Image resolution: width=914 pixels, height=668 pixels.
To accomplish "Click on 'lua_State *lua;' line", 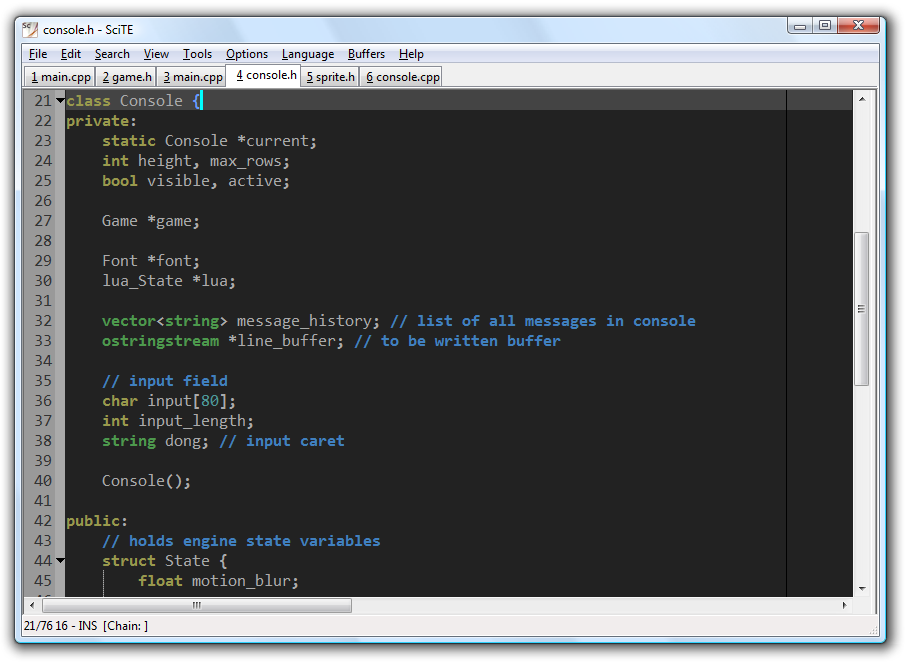I will click(x=169, y=281).
